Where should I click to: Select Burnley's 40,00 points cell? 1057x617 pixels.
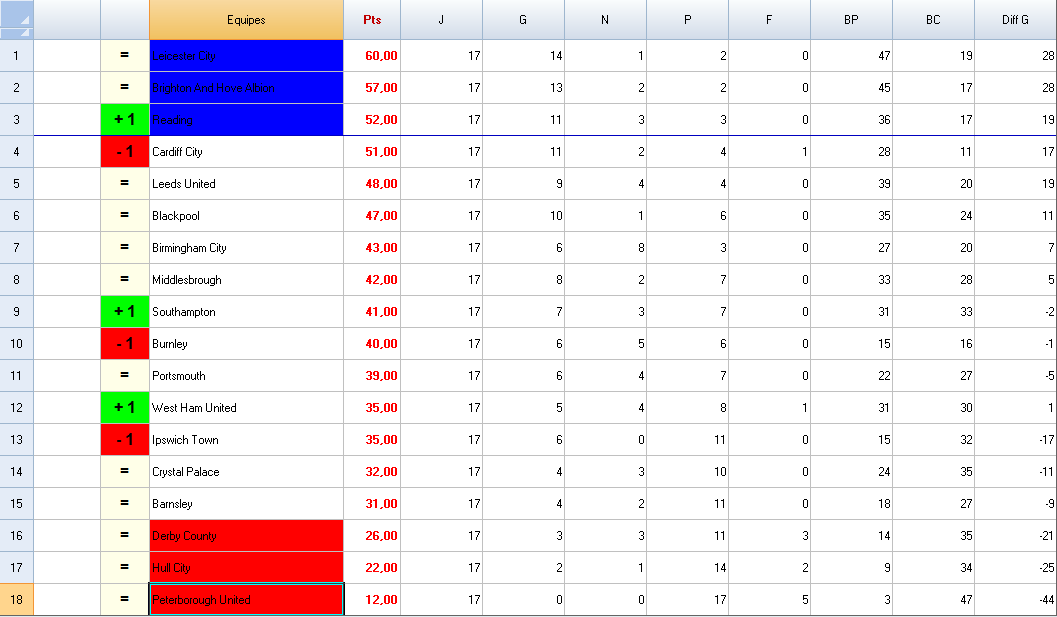pyautogui.click(x=372, y=344)
